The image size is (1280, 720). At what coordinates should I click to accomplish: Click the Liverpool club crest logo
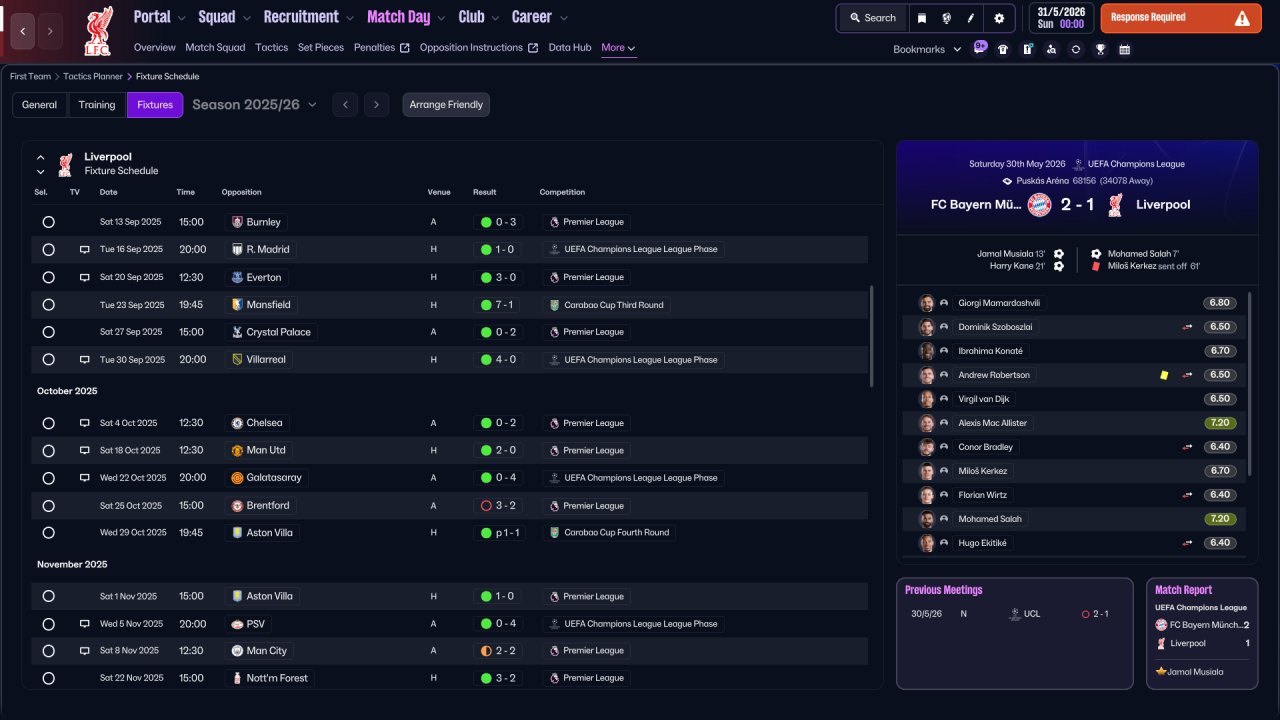click(99, 30)
